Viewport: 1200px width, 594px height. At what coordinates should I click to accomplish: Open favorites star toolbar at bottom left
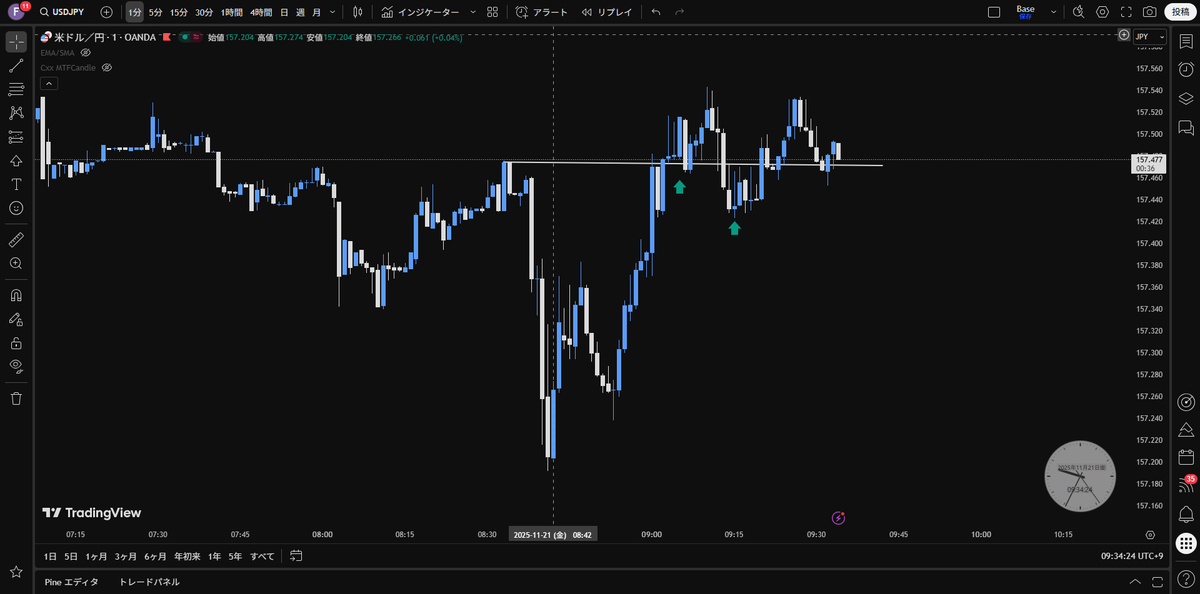coord(16,572)
